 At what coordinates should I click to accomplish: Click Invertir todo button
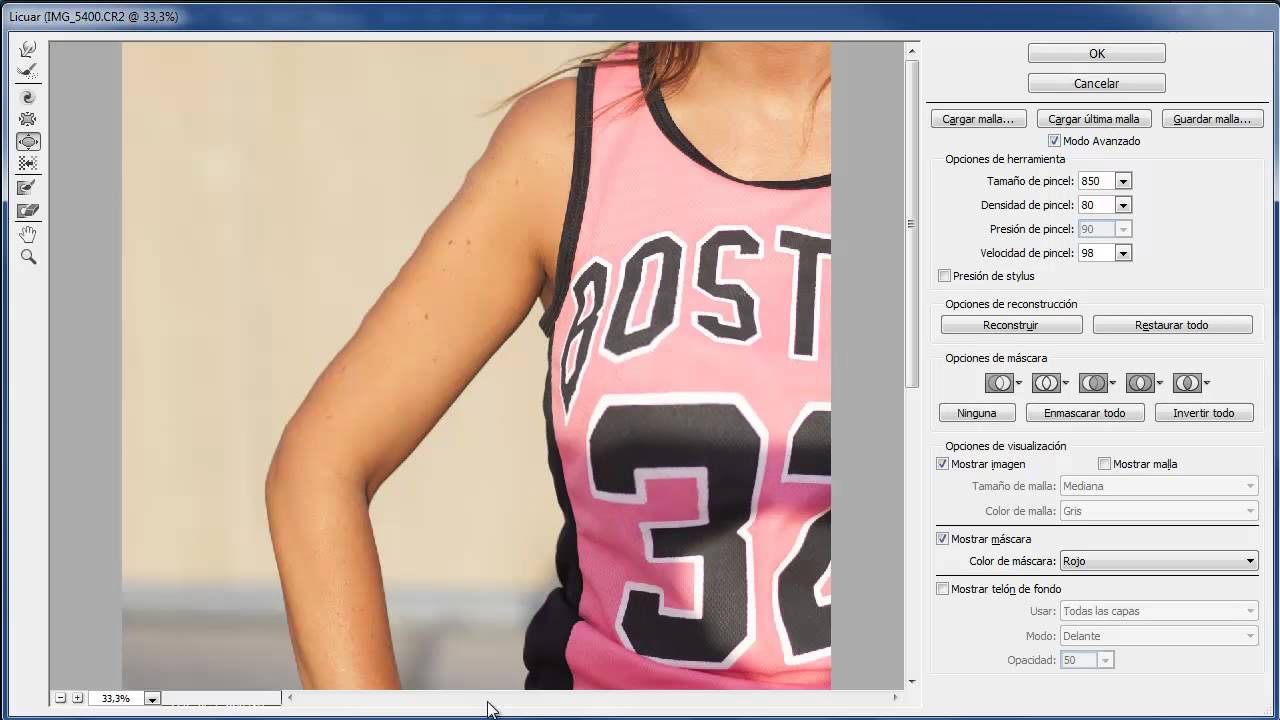click(1204, 413)
